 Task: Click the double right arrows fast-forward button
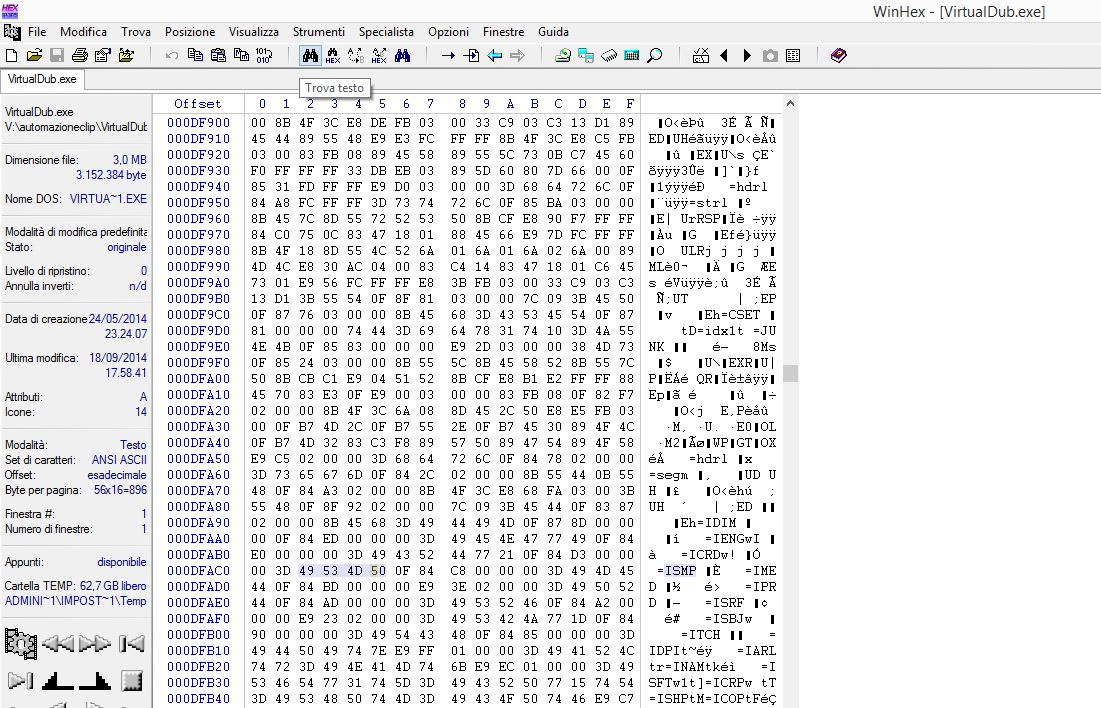coord(95,643)
